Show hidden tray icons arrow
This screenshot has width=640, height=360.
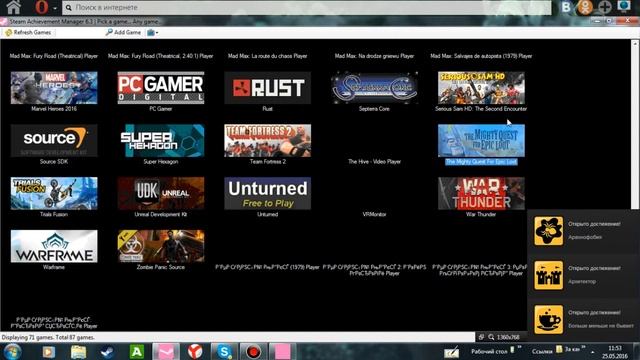coord(593,352)
